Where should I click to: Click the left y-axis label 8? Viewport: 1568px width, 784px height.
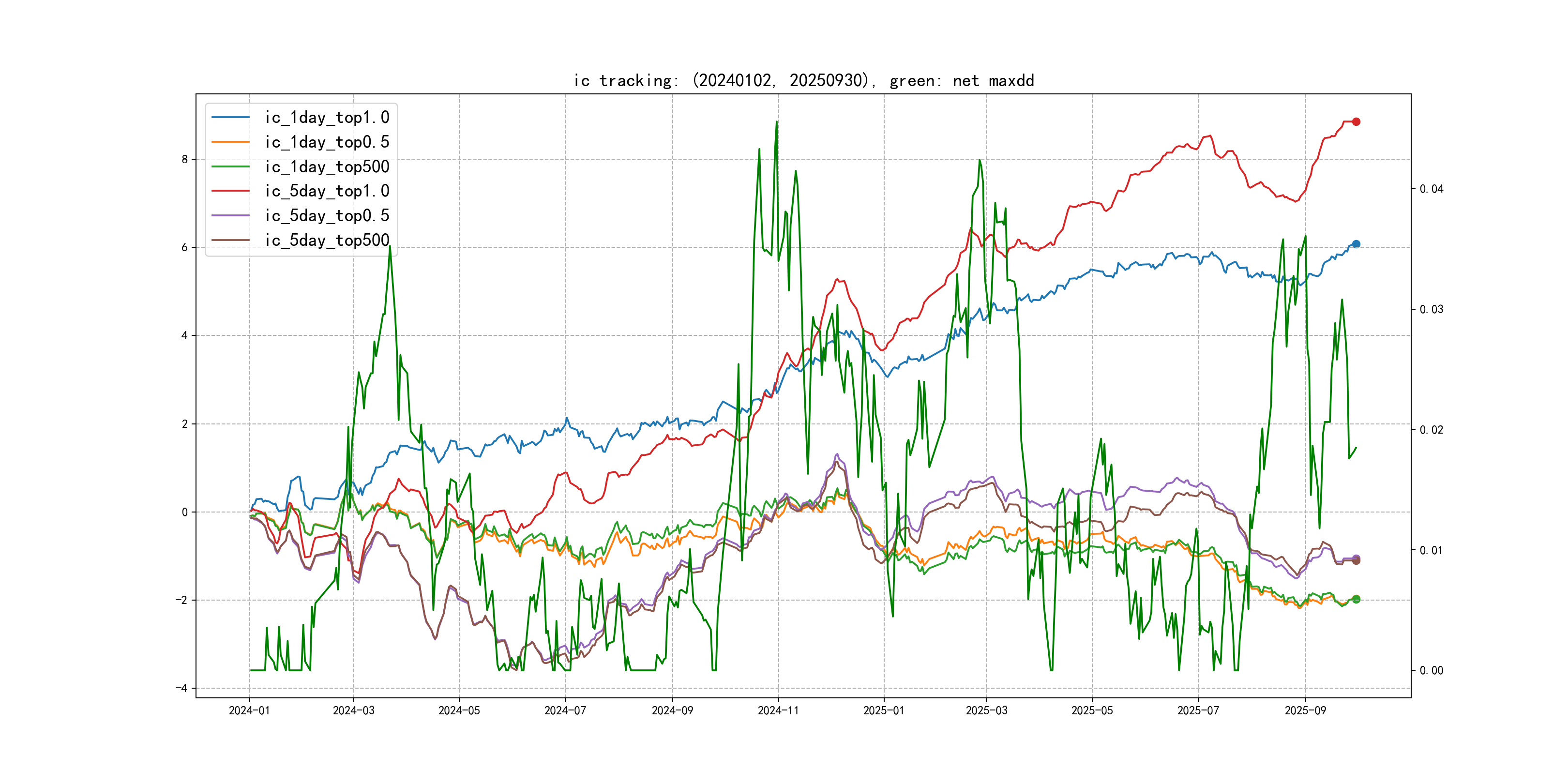click(184, 160)
